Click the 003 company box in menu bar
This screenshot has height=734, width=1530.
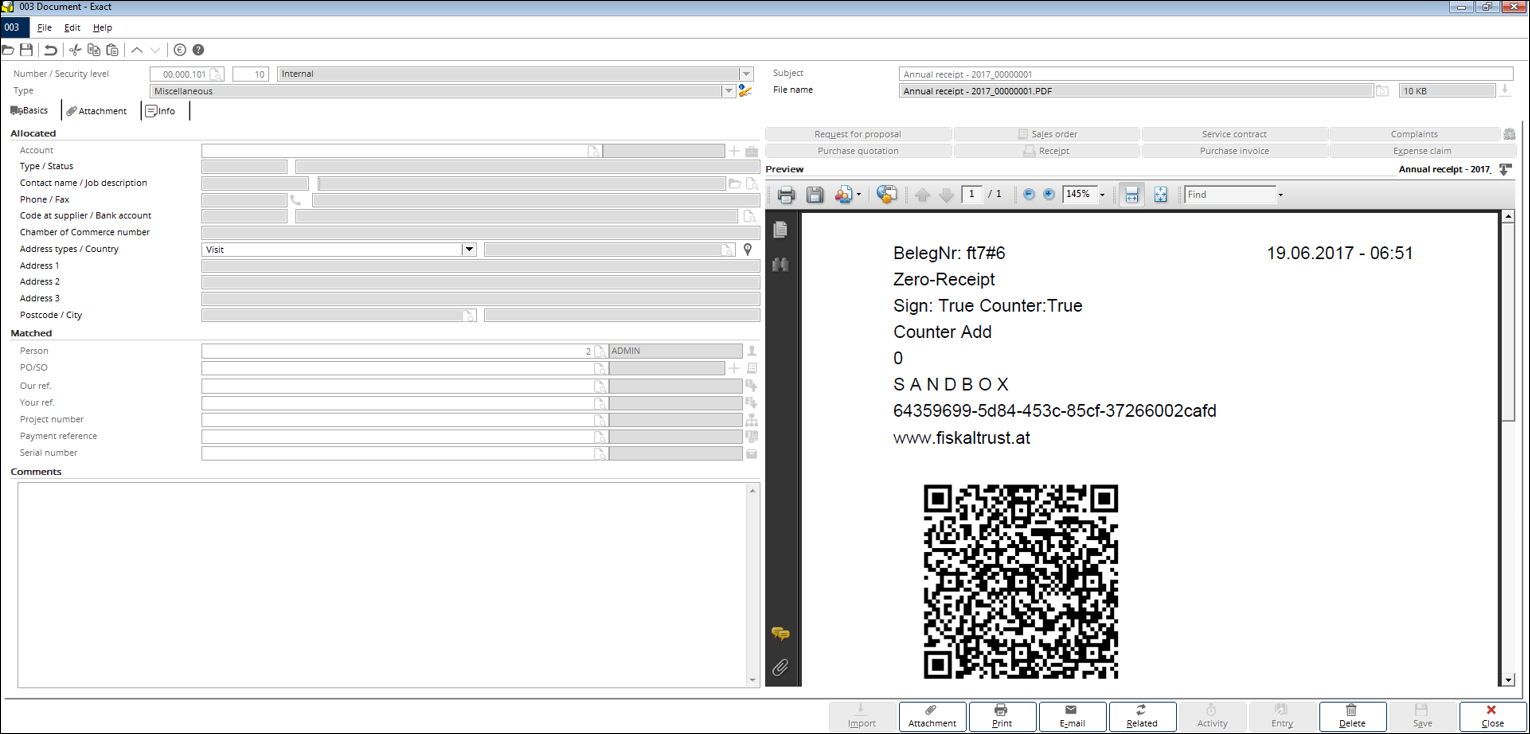(14, 28)
